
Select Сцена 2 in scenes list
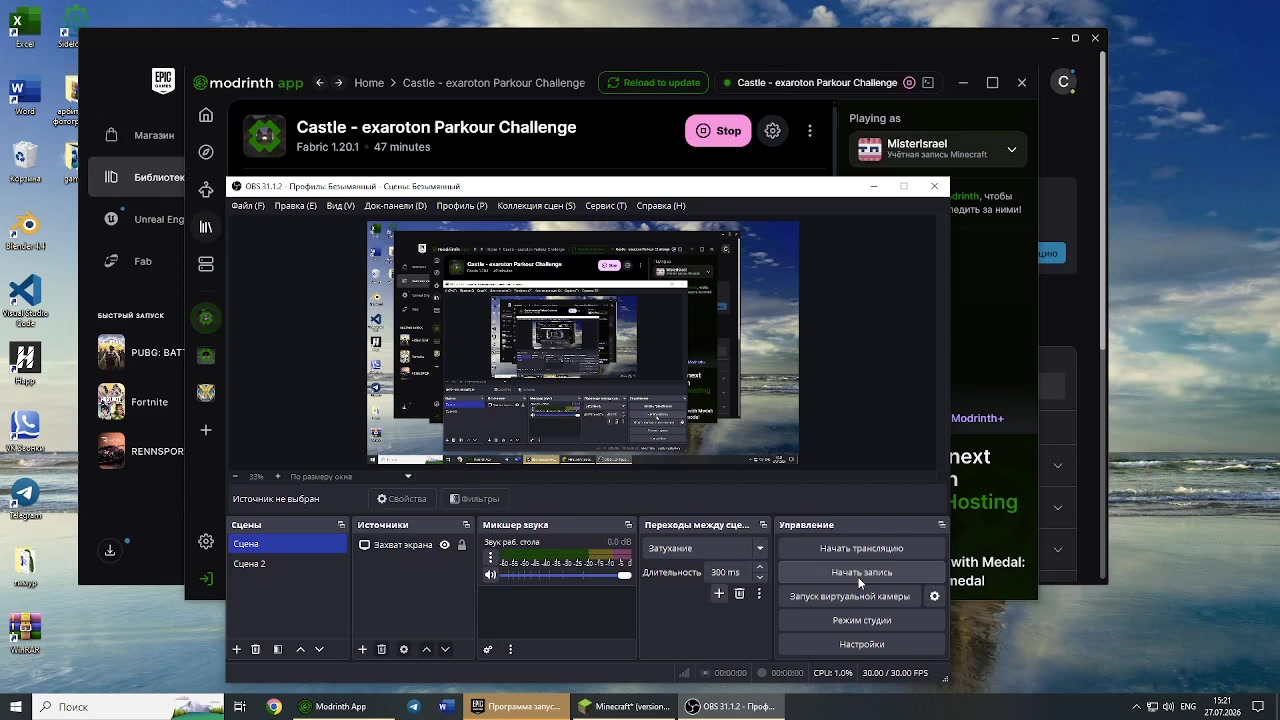[288, 564]
